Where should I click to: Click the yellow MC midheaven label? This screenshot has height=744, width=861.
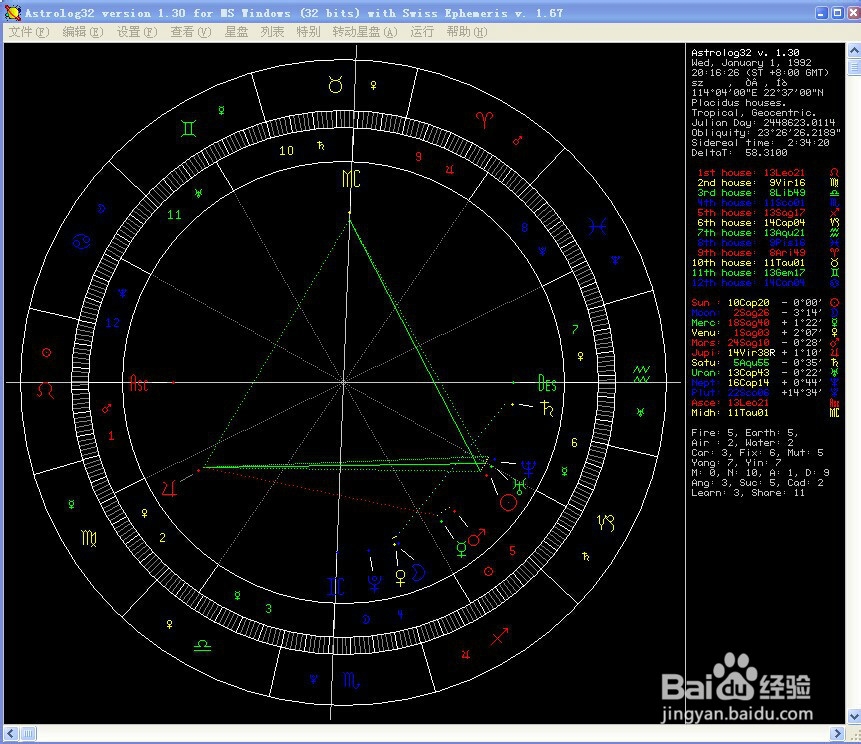[x=351, y=178]
